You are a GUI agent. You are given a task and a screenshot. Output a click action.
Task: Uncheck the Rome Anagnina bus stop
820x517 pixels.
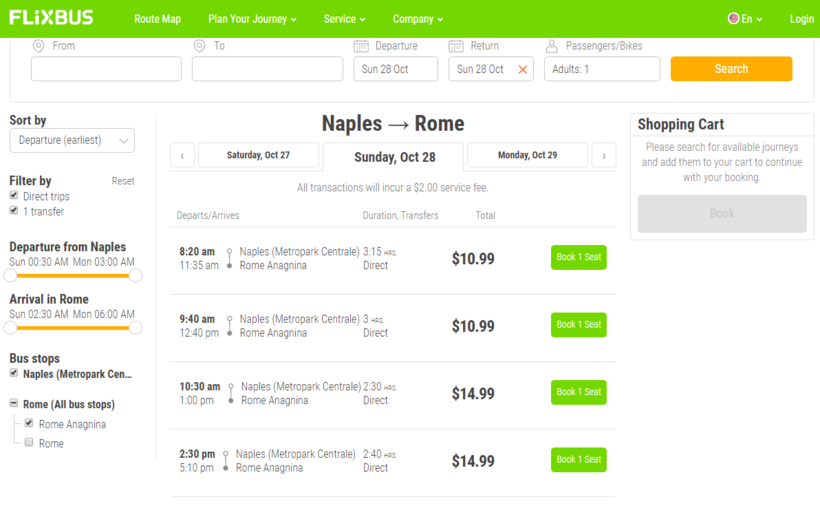point(29,423)
